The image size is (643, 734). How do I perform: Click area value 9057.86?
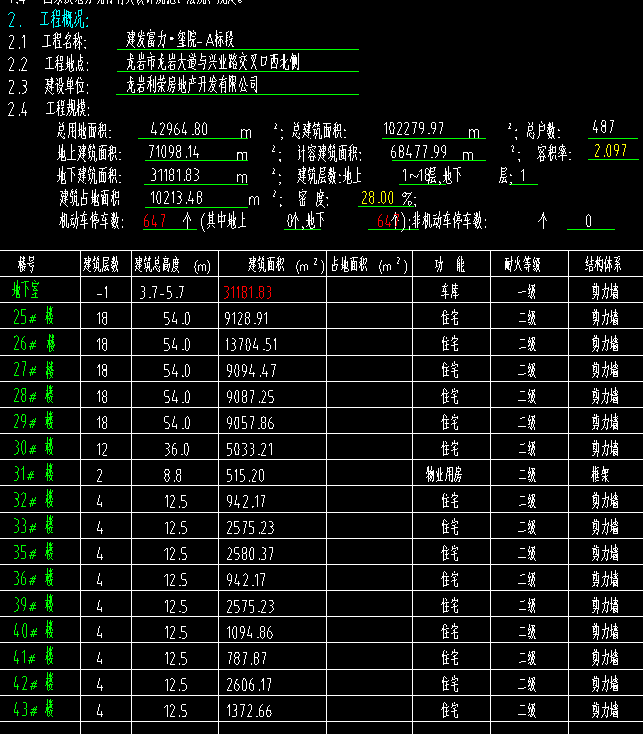click(x=250, y=424)
